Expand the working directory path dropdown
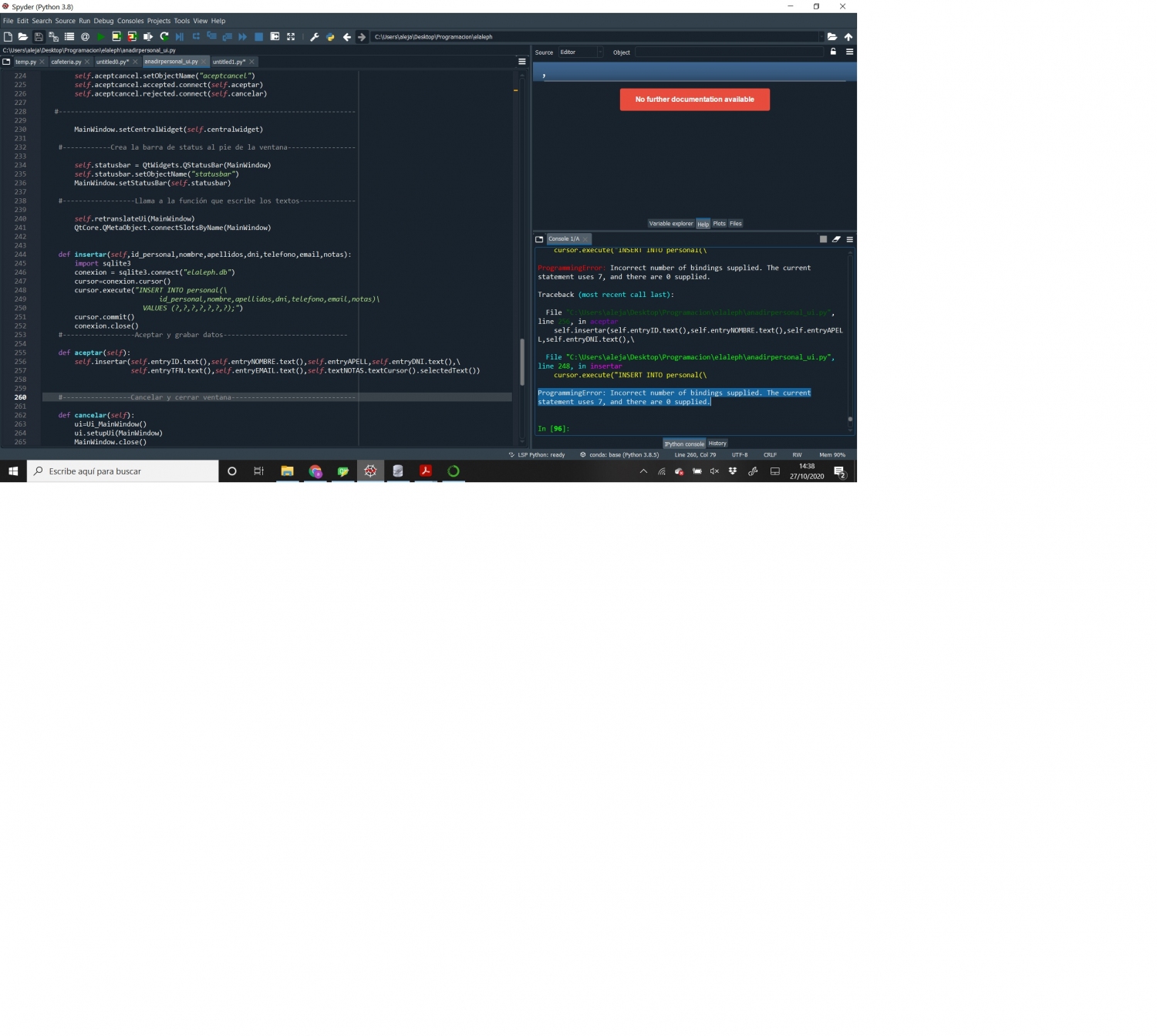The width and height of the screenshot is (1157, 1036). [x=821, y=36]
